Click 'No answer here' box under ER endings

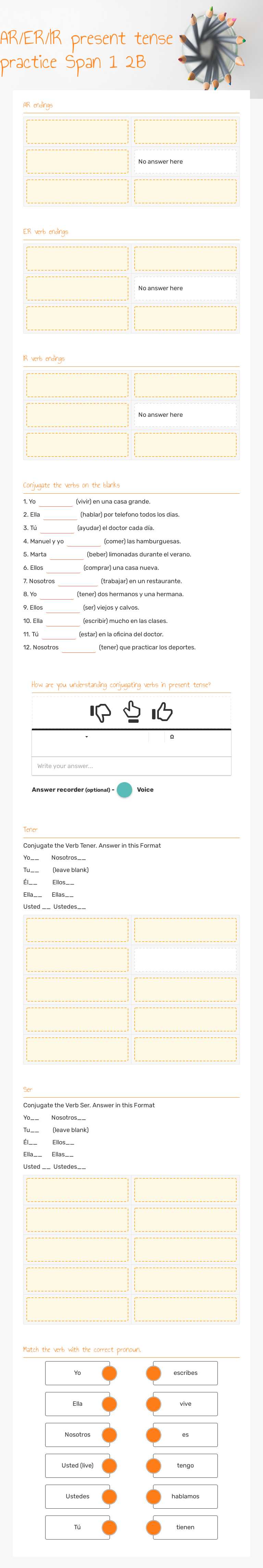(185, 288)
